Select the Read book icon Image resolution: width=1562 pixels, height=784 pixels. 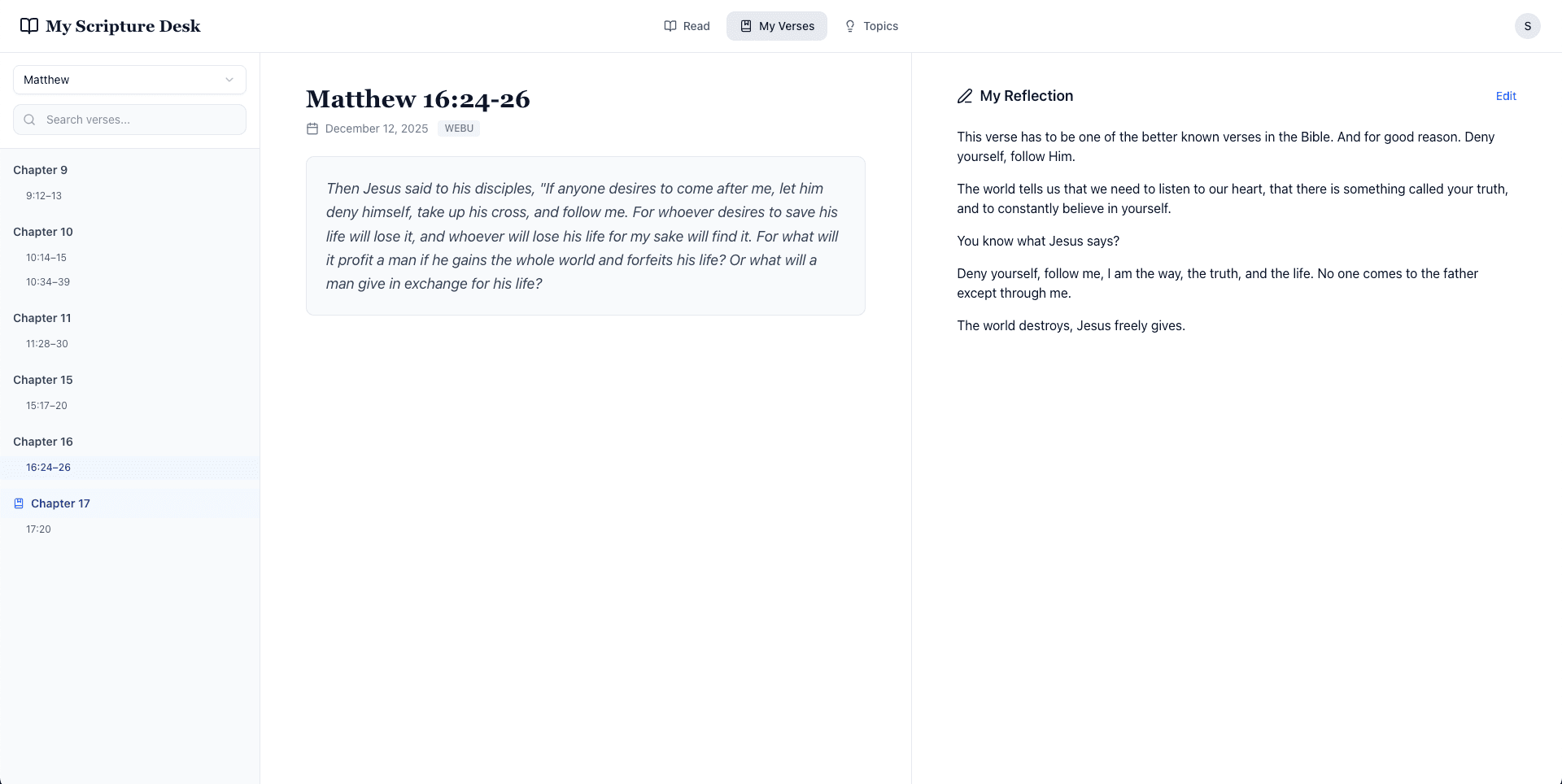[669, 25]
